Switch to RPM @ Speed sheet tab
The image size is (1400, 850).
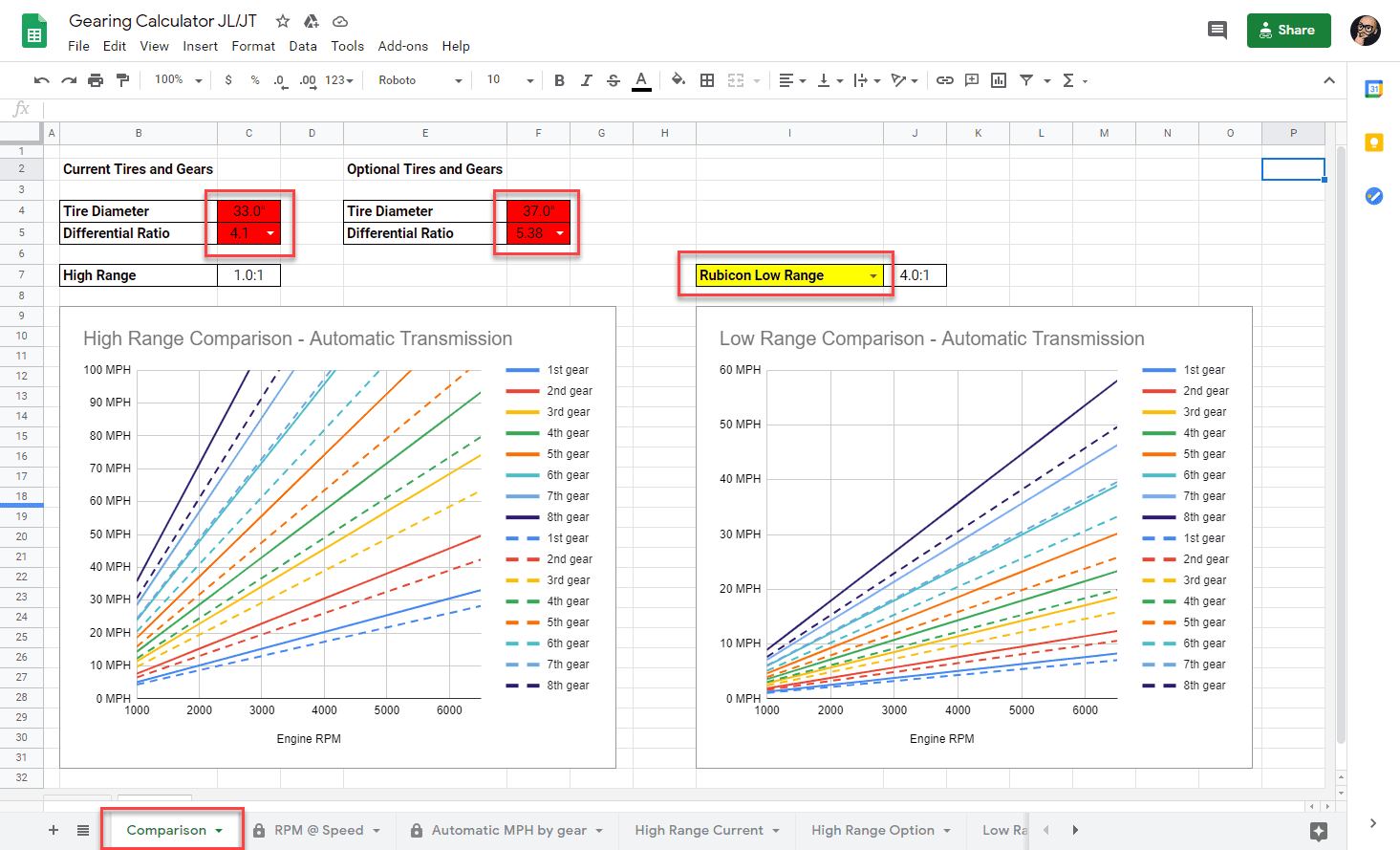pyautogui.click(x=318, y=830)
